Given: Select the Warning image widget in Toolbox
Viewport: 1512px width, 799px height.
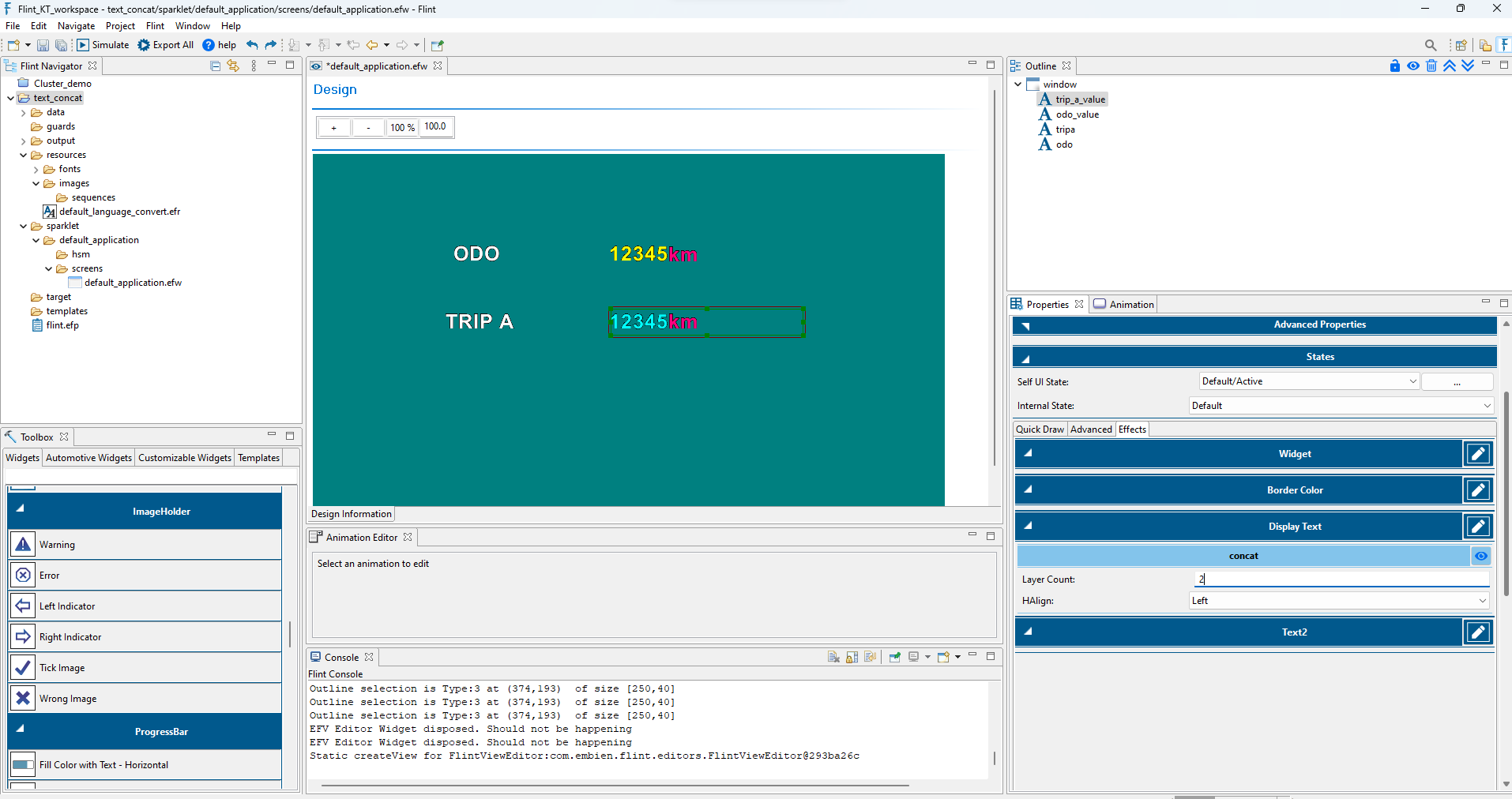Looking at the screenshot, I should point(145,545).
